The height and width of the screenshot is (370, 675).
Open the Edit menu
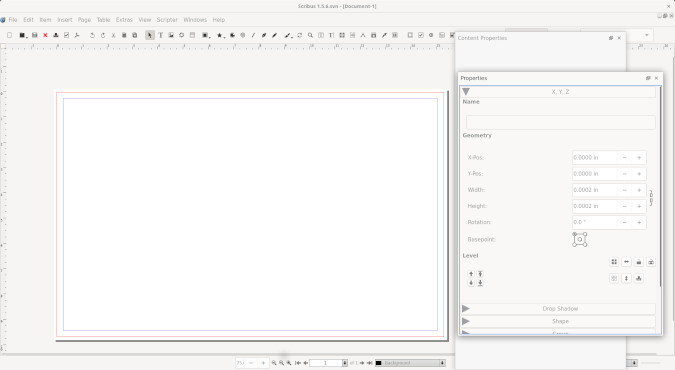click(x=28, y=20)
